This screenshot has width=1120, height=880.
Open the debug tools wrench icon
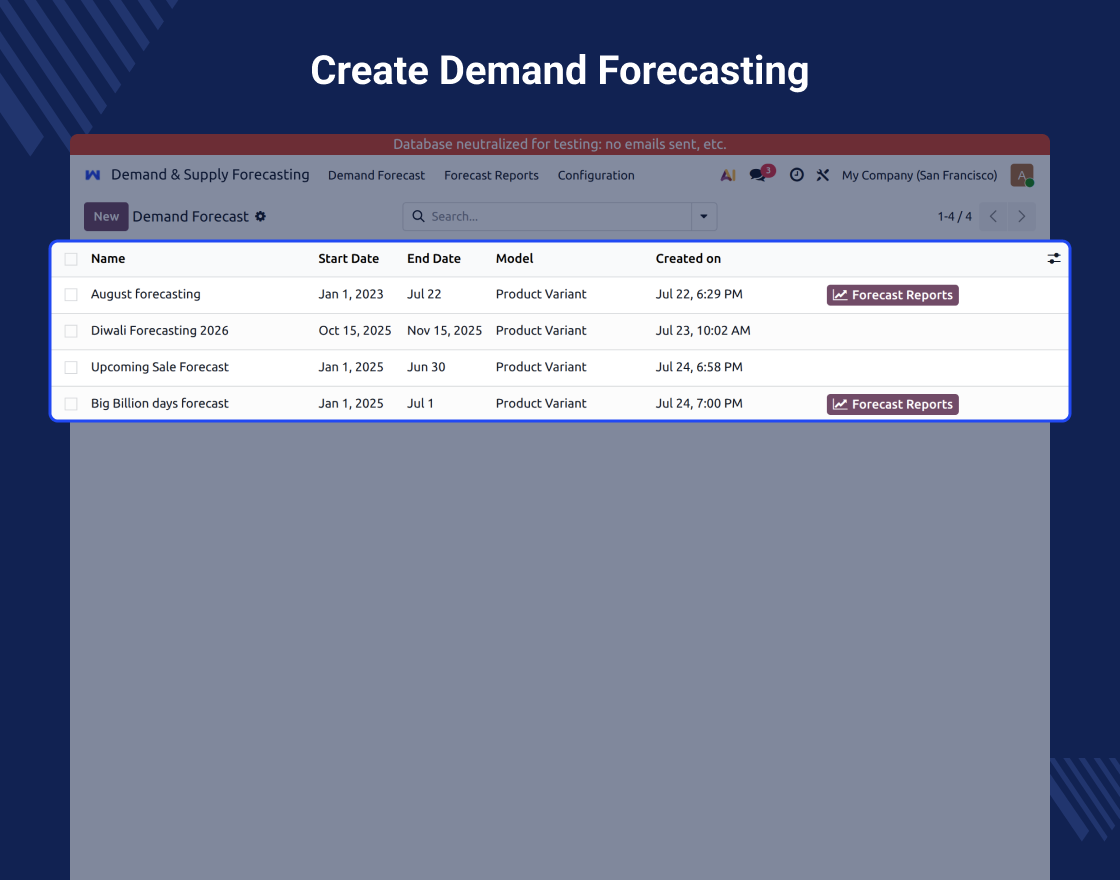[x=823, y=175]
